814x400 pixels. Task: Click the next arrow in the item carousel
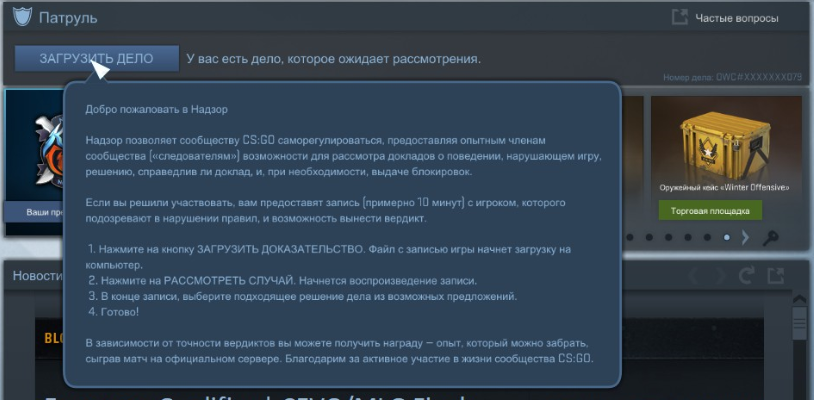[x=747, y=238]
